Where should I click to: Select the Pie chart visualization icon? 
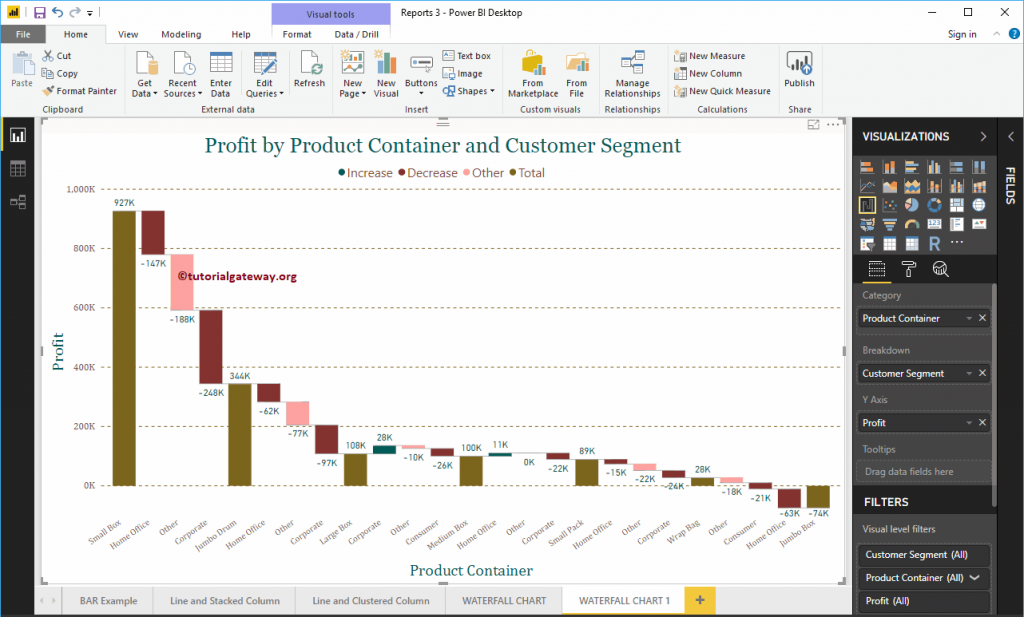click(912, 205)
